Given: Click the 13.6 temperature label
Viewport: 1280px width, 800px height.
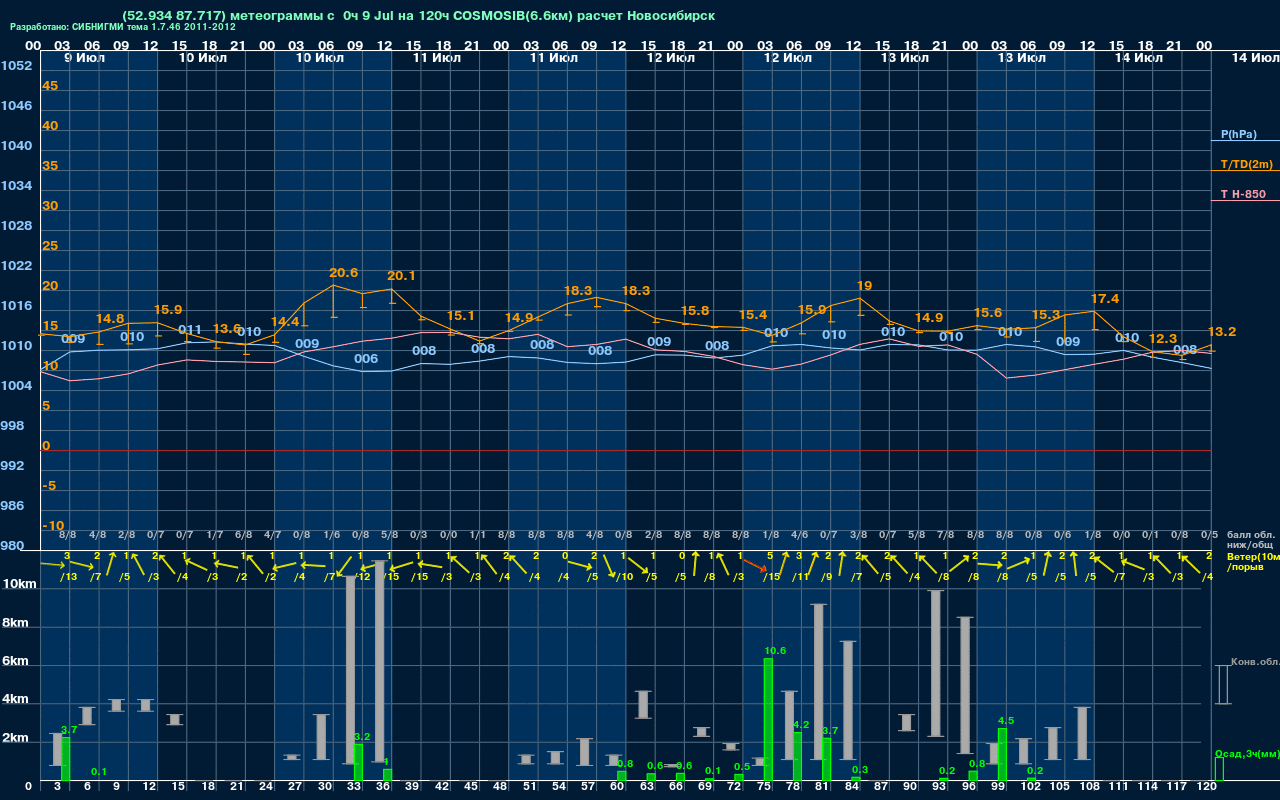Looking at the screenshot, I should tap(227, 328).
